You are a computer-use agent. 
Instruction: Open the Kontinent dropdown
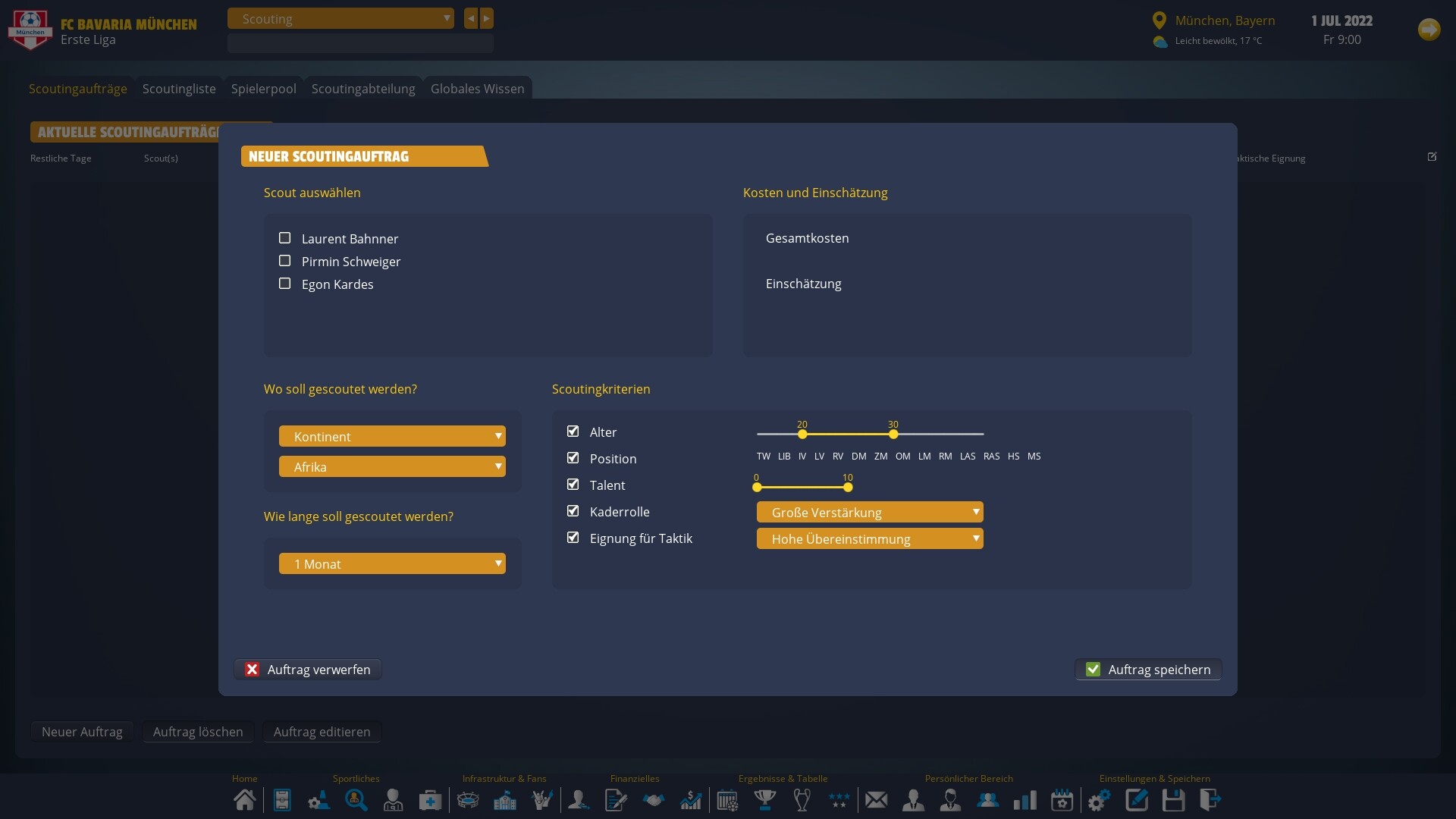[392, 436]
